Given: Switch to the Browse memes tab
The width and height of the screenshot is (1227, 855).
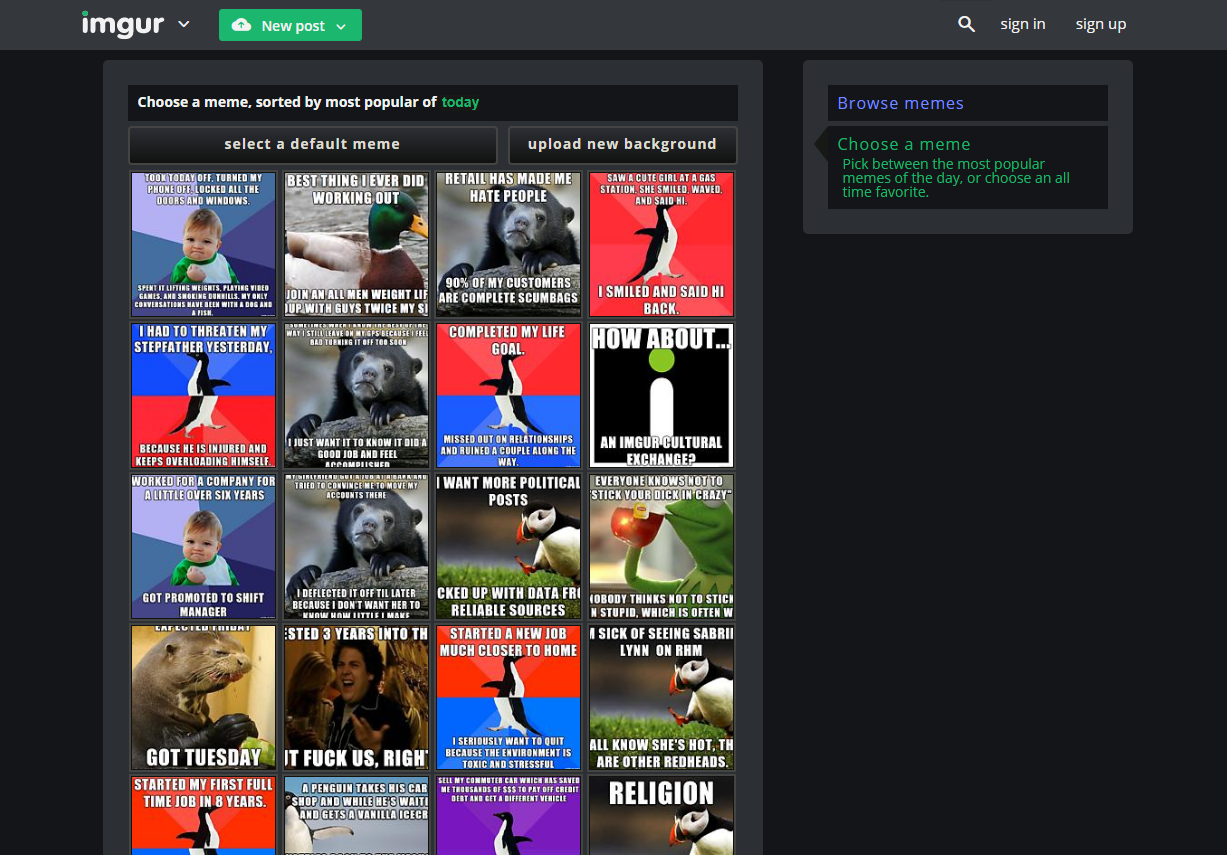Looking at the screenshot, I should (900, 103).
